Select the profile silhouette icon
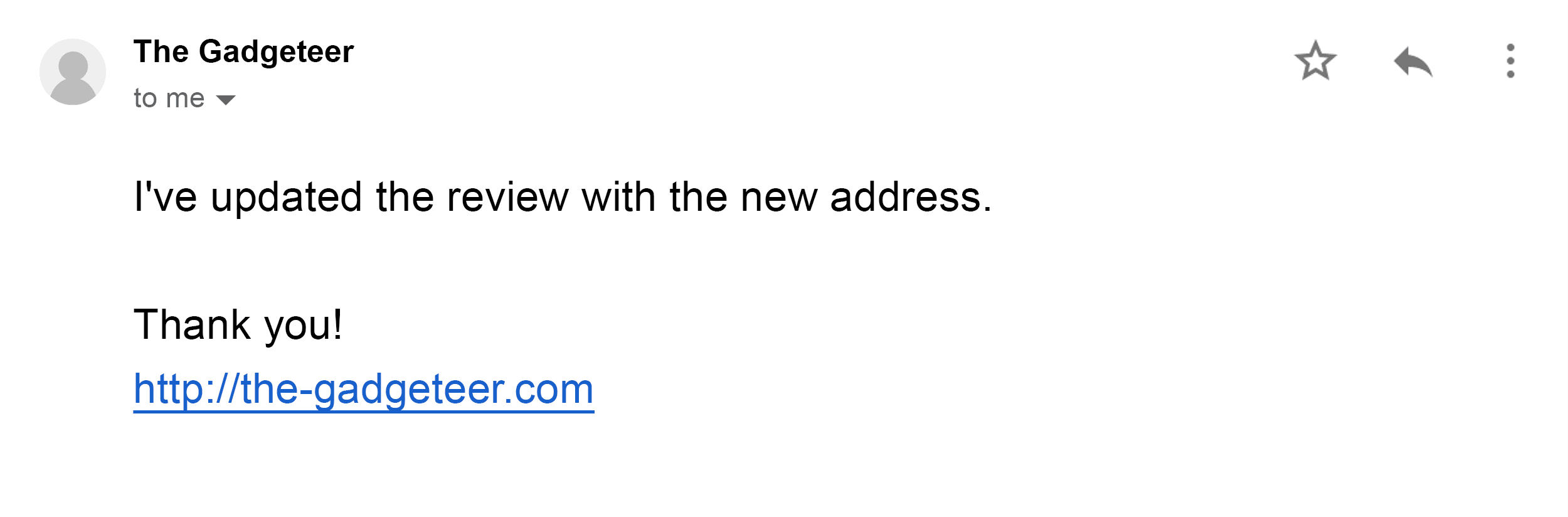 coord(73,72)
